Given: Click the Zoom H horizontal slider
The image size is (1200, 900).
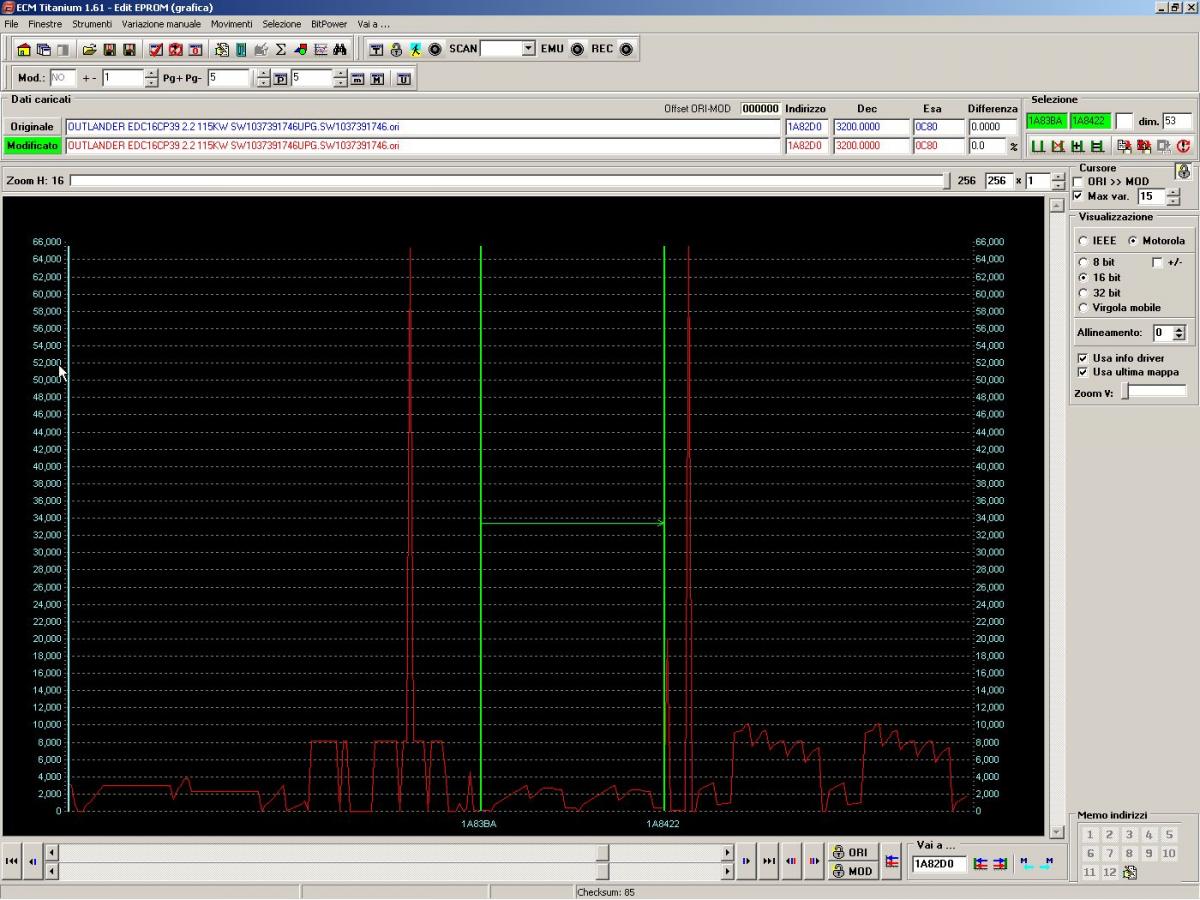Looking at the screenshot, I should [x=510, y=181].
